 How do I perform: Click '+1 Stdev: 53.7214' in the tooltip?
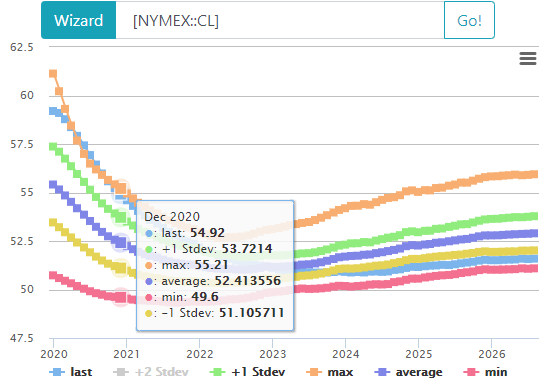pos(209,249)
